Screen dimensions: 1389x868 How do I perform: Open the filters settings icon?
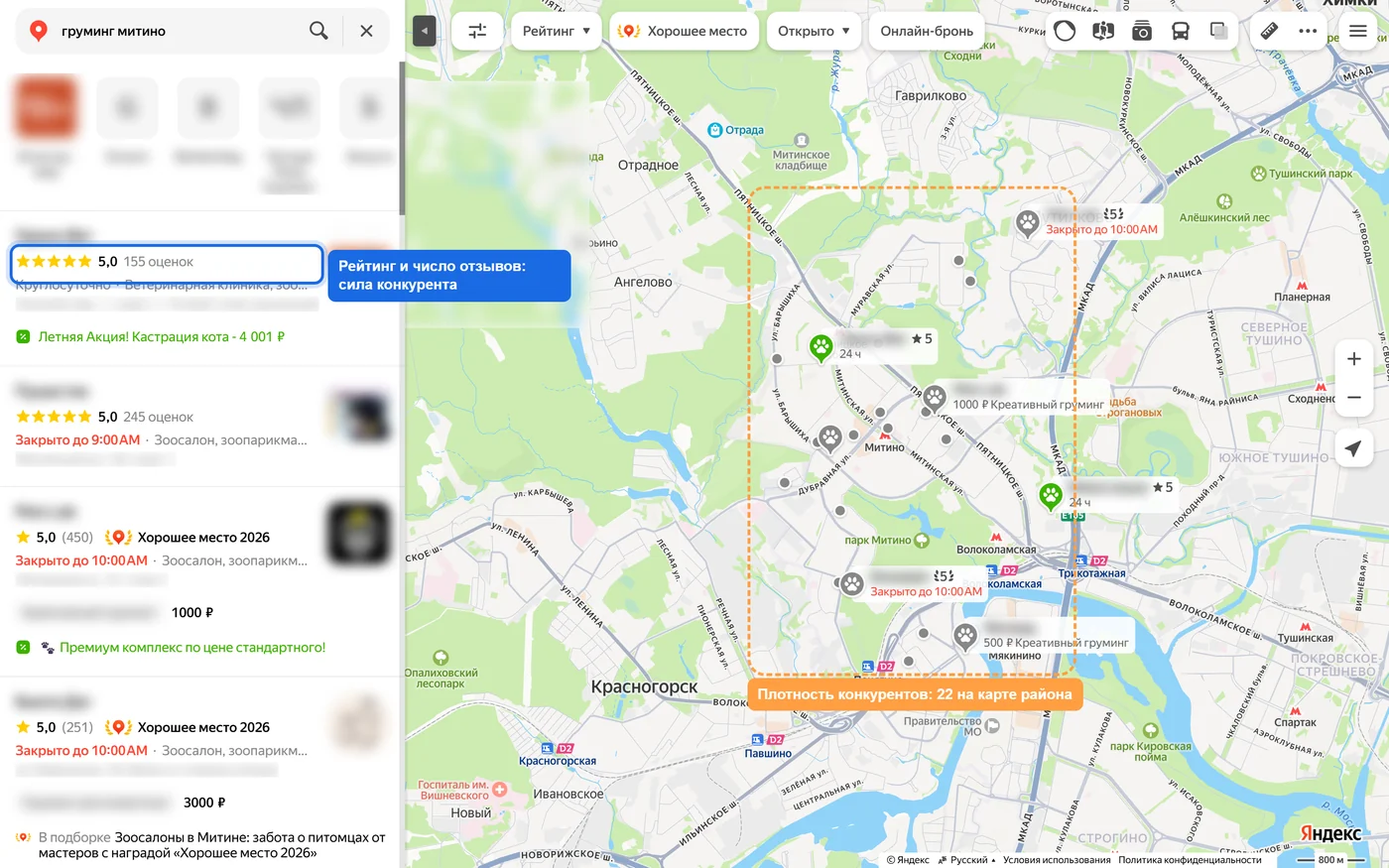[477, 31]
